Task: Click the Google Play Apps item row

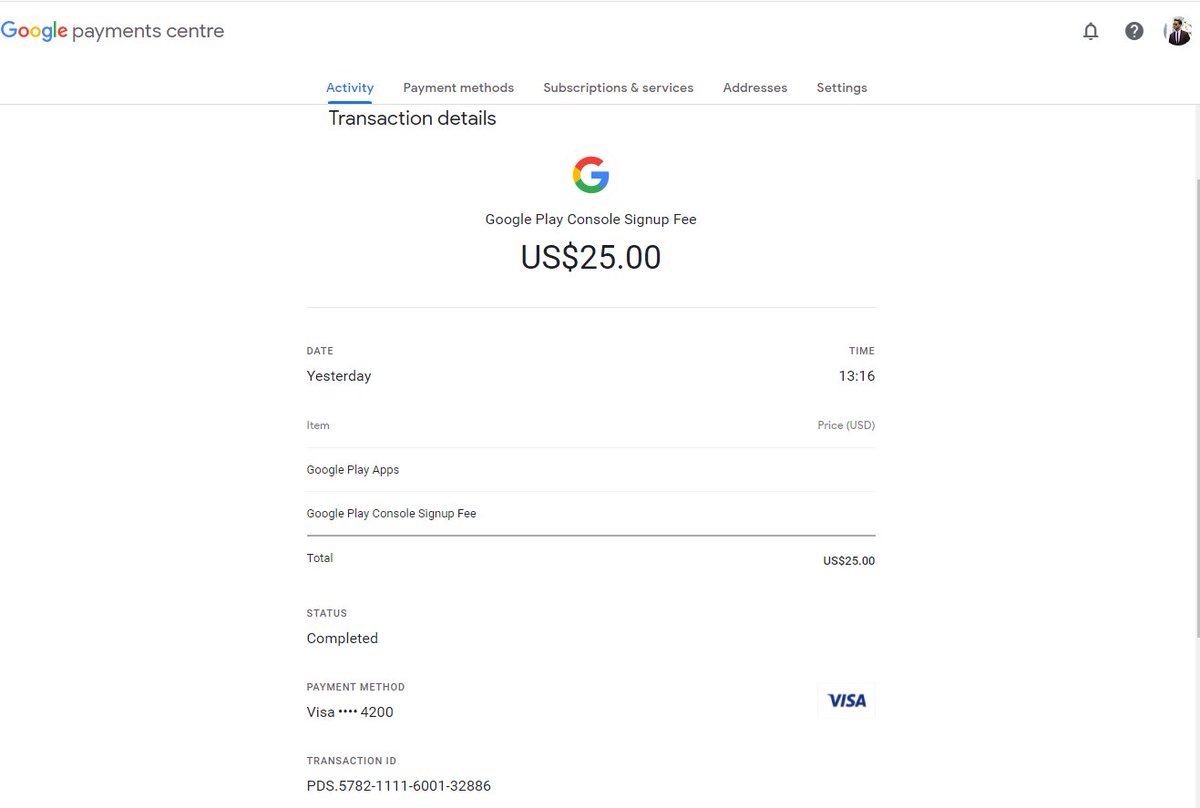Action: pos(591,470)
